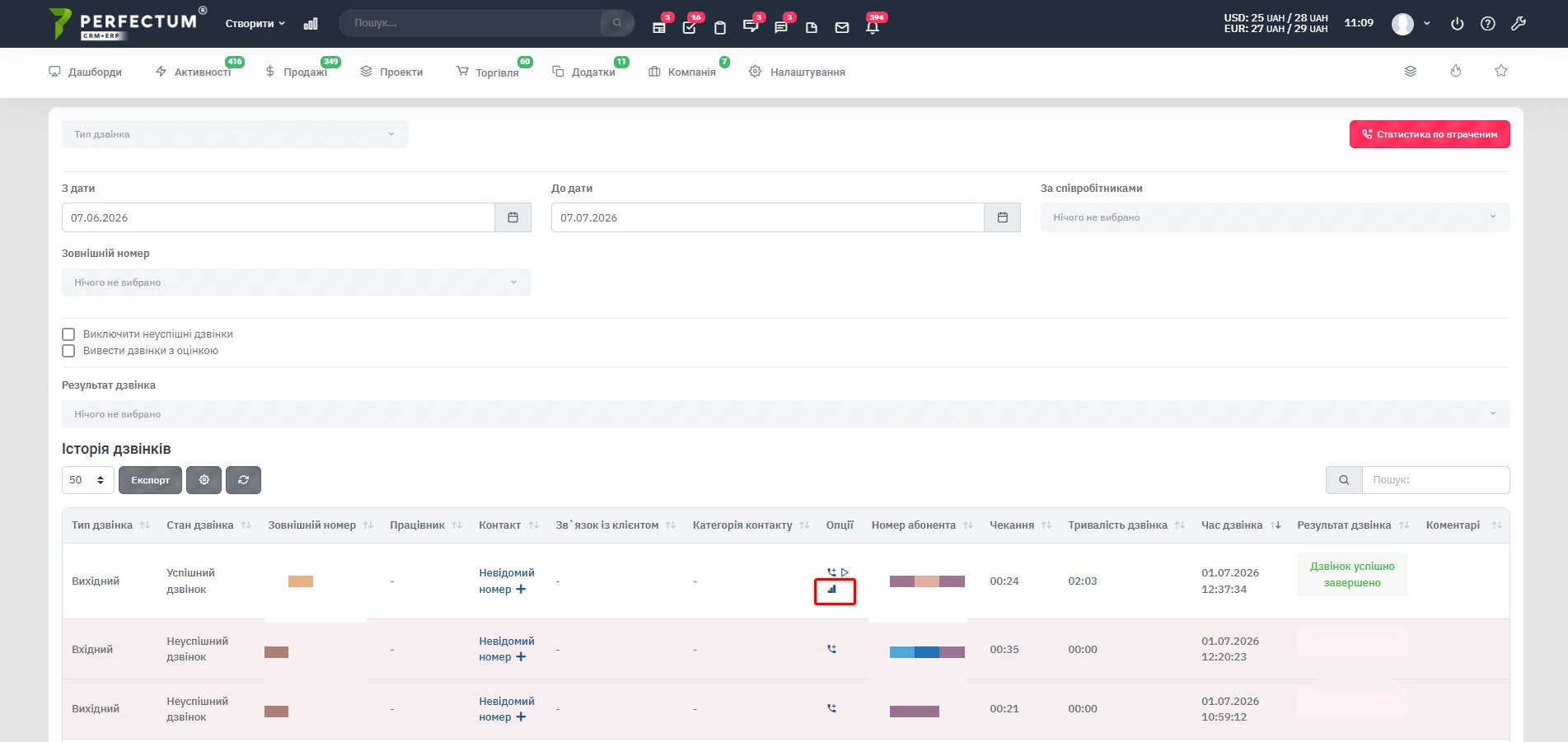The height and width of the screenshot is (742, 1568).
Task: Open the statistics chart icon in top bar
Action: pyautogui.click(x=311, y=24)
